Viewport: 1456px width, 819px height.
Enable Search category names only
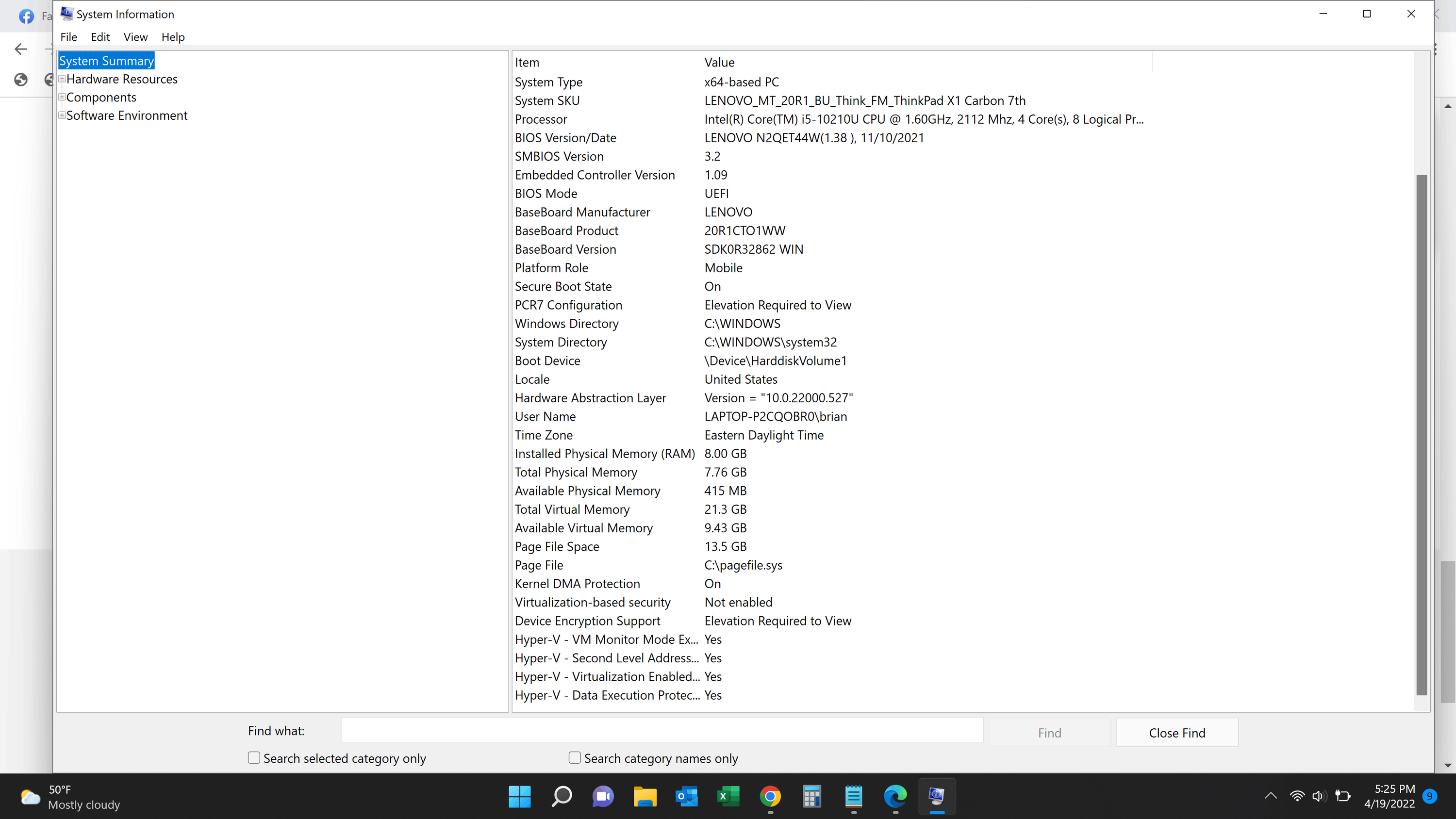tap(575, 758)
